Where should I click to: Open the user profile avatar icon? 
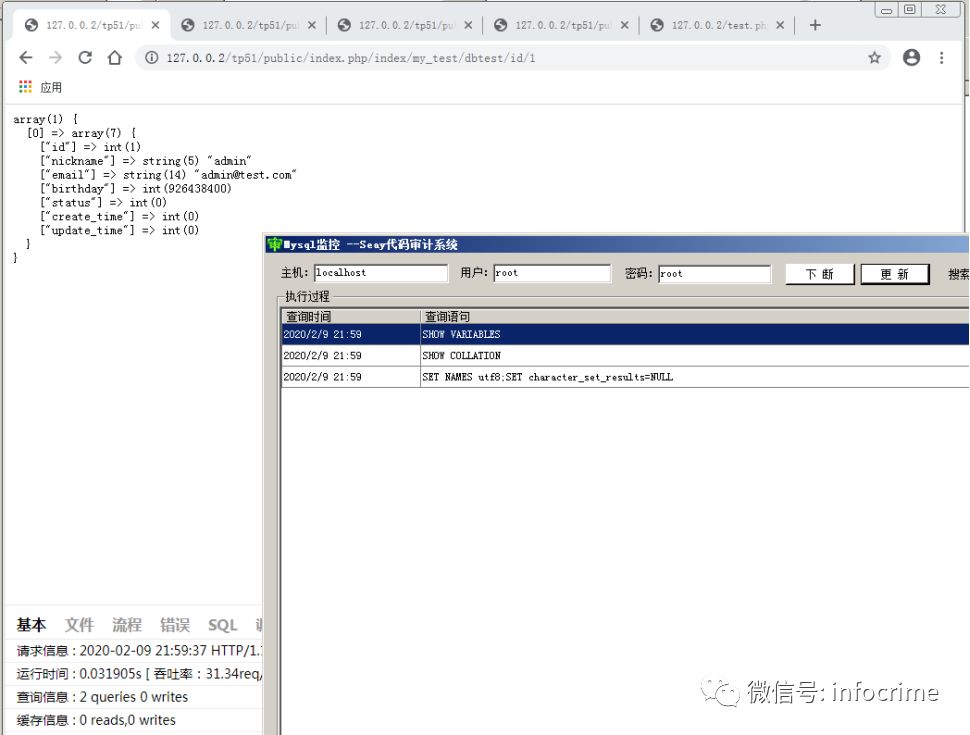[x=911, y=58]
